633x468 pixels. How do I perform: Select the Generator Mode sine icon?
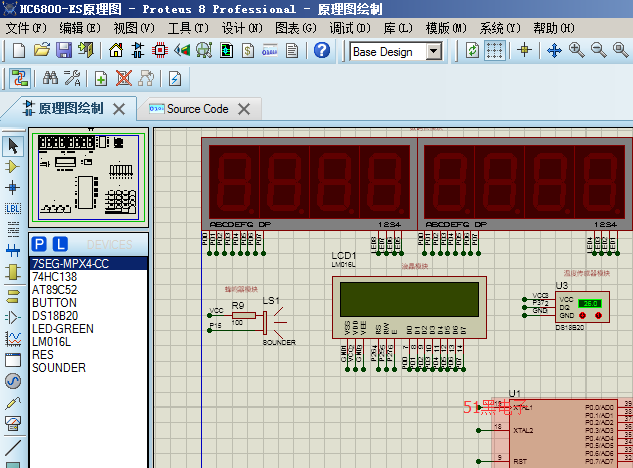pos(13,381)
